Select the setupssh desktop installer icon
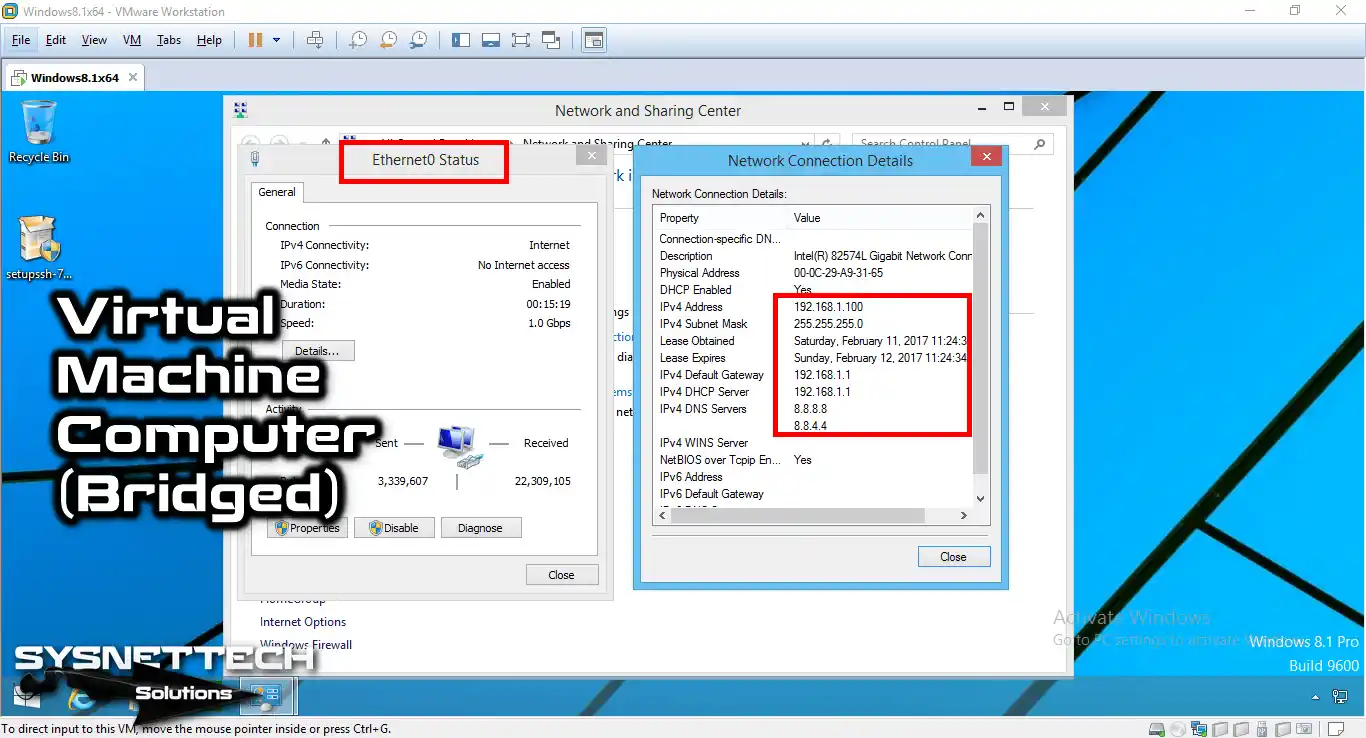This screenshot has width=1366, height=738. 40,248
